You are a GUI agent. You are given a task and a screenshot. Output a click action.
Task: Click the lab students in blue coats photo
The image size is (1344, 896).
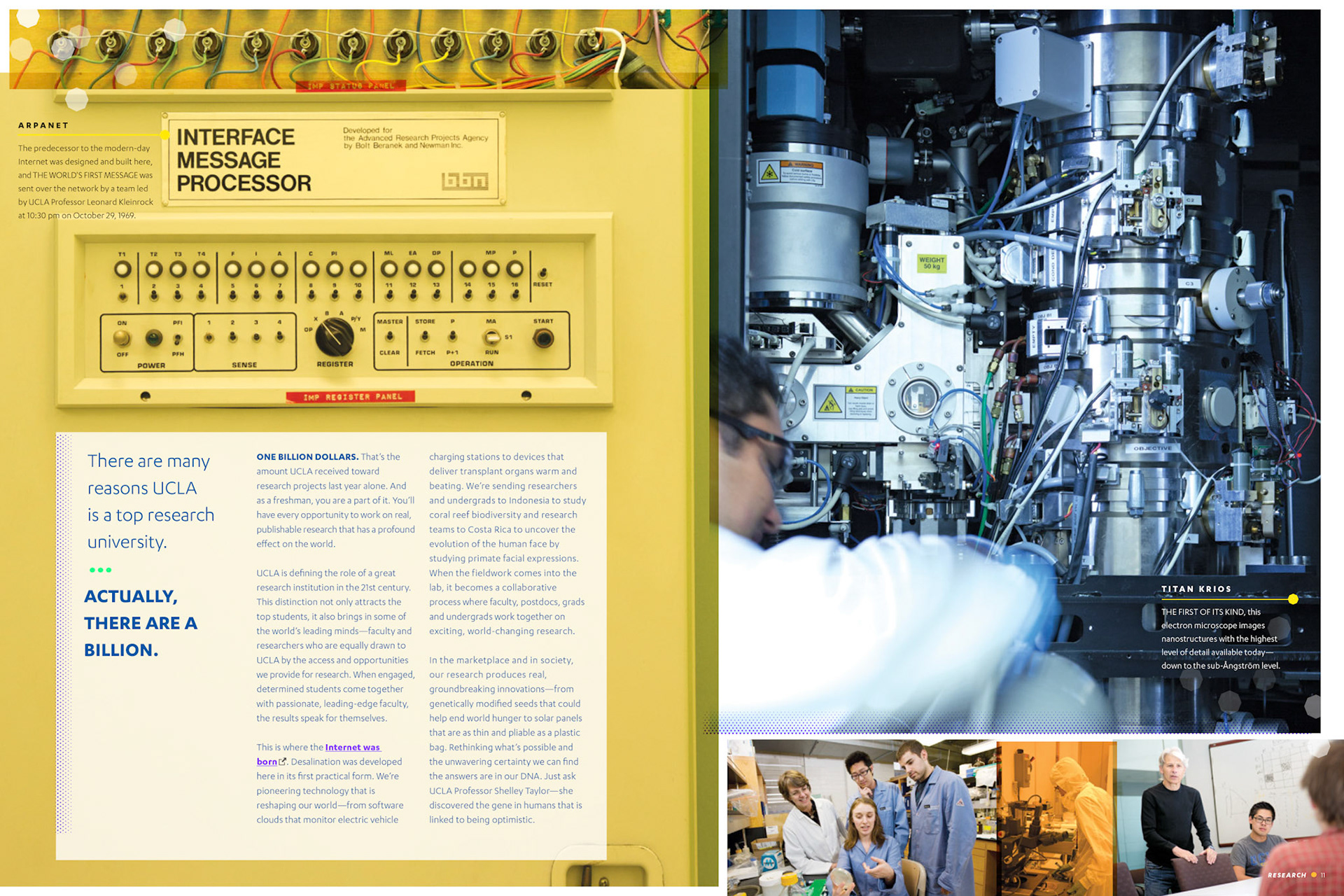point(861,818)
